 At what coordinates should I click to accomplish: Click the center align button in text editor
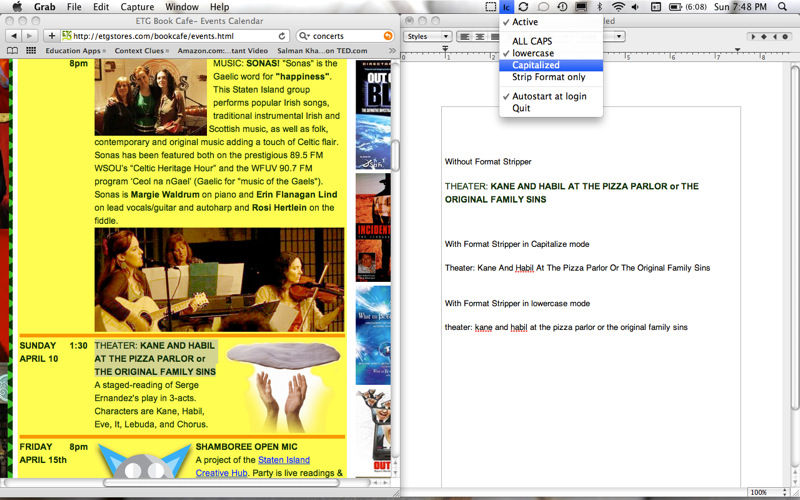point(480,36)
